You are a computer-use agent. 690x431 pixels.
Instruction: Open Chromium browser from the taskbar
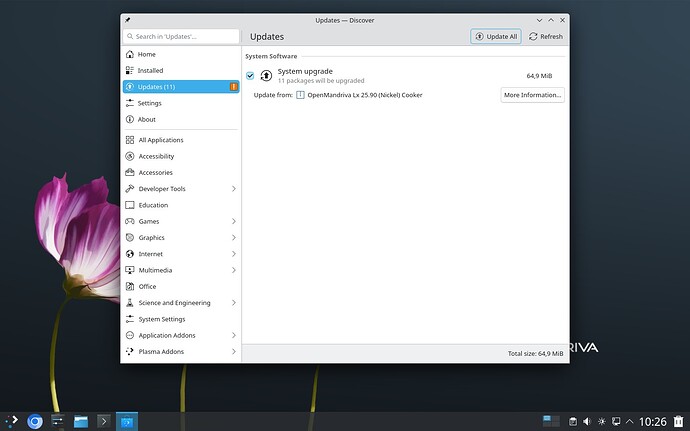[35, 421]
